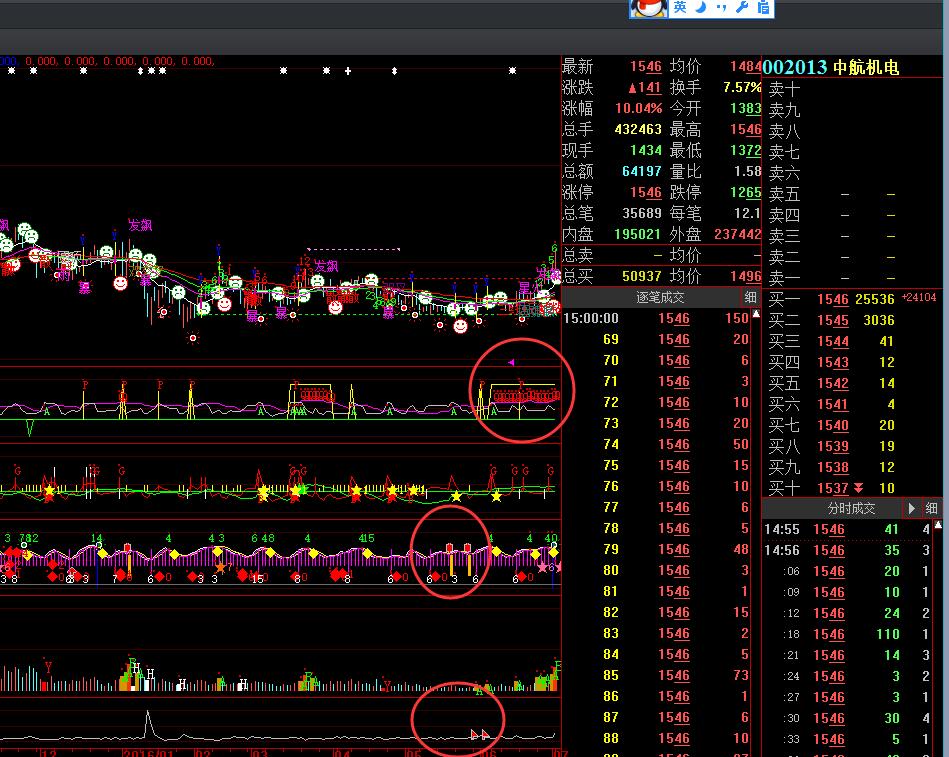
Task: Click the 买九 price 1538
Action: [x=833, y=467]
